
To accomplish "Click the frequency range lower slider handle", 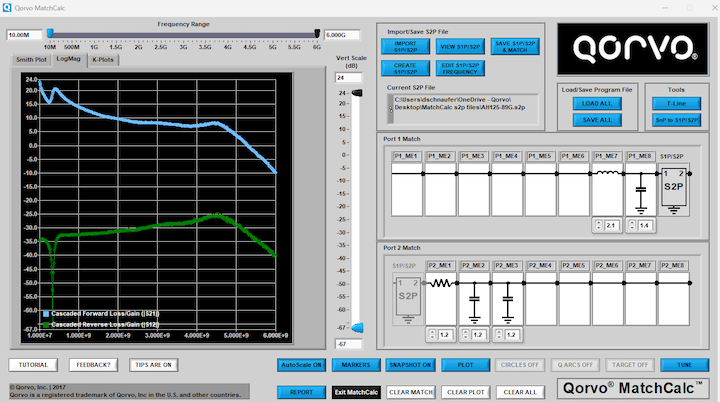I will 50,33.
